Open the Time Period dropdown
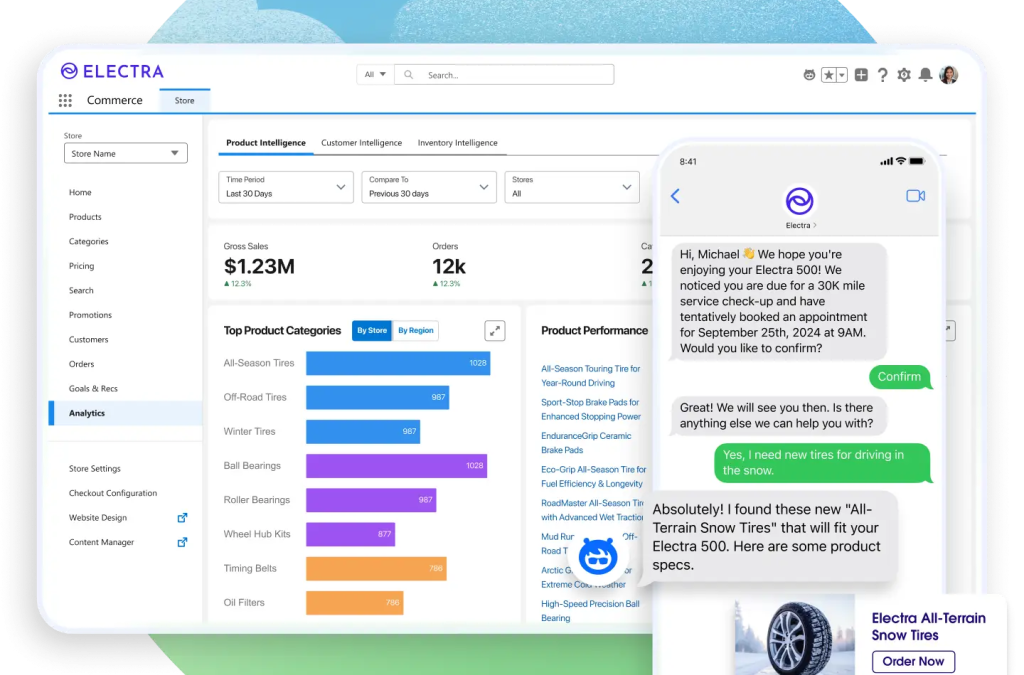The image size is (1024, 675). click(x=285, y=187)
